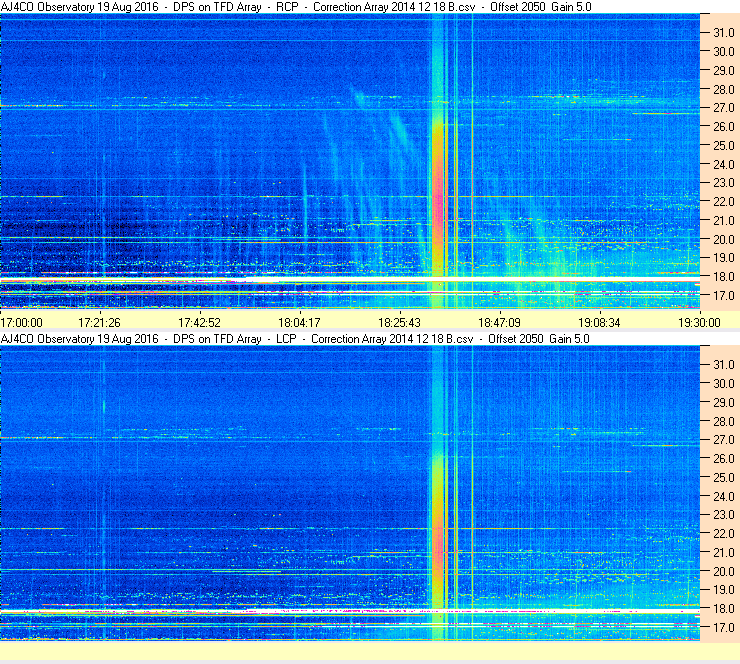Pick the 21.0 frequency label in LCP plot
This screenshot has width=740, height=664.
724,553
